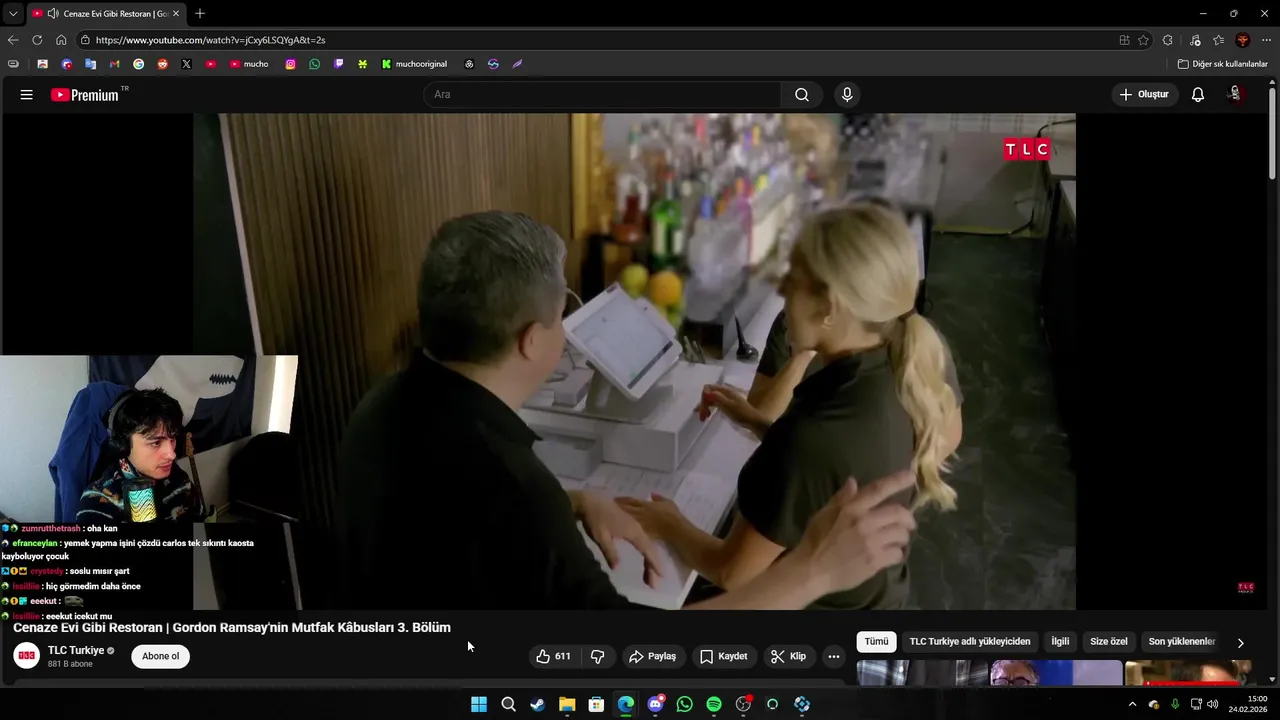Open the 'muchooriginal' Kick bookmark
This screenshot has height=720, width=1280.
[x=415, y=64]
